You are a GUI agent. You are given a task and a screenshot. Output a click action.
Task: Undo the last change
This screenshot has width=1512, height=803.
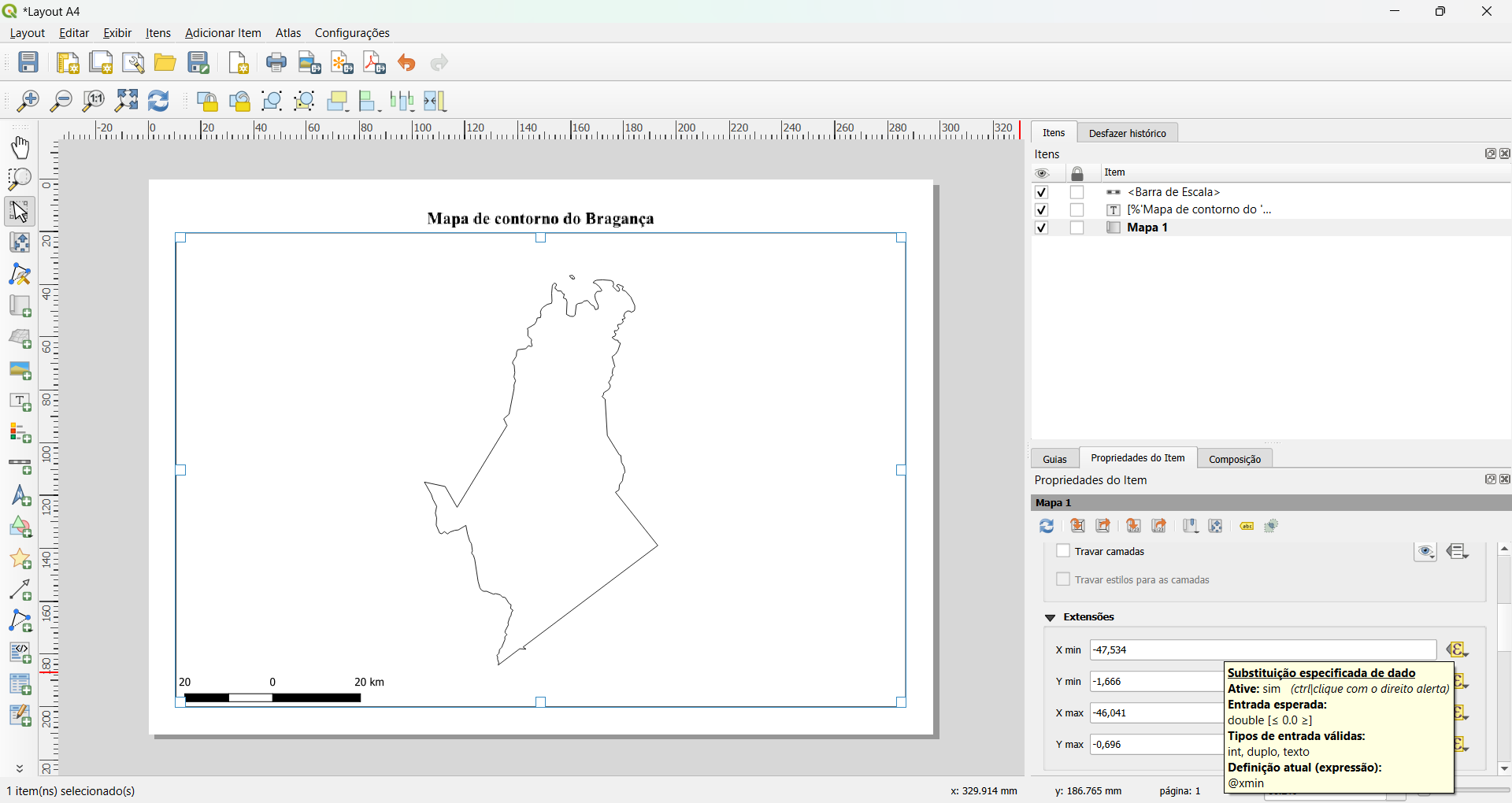pos(406,62)
